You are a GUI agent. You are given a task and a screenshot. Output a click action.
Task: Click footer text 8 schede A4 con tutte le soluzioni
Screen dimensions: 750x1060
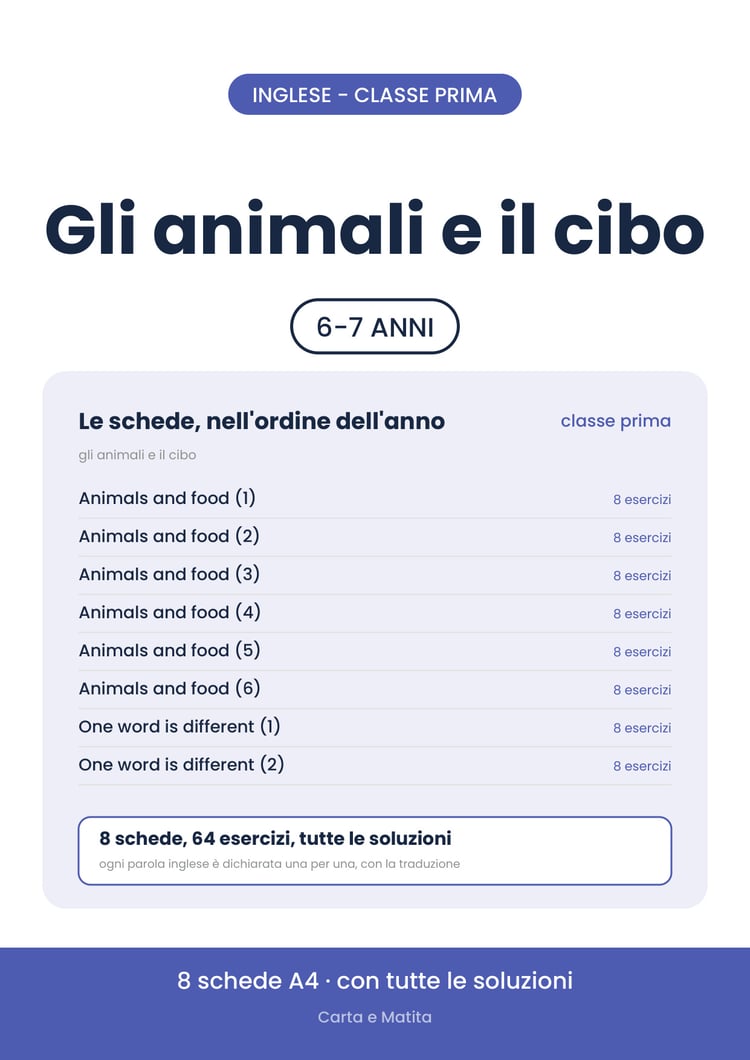[x=375, y=980]
